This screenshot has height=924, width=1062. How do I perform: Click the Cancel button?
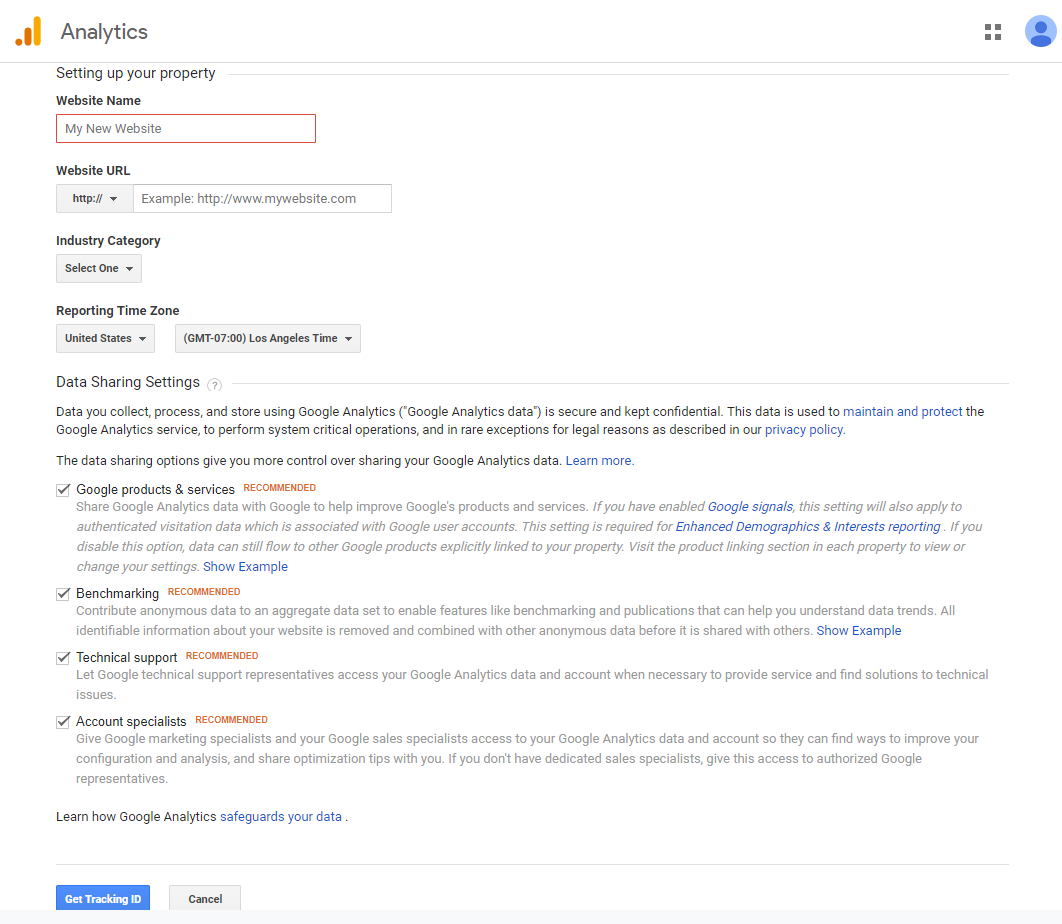(x=205, y=898)
